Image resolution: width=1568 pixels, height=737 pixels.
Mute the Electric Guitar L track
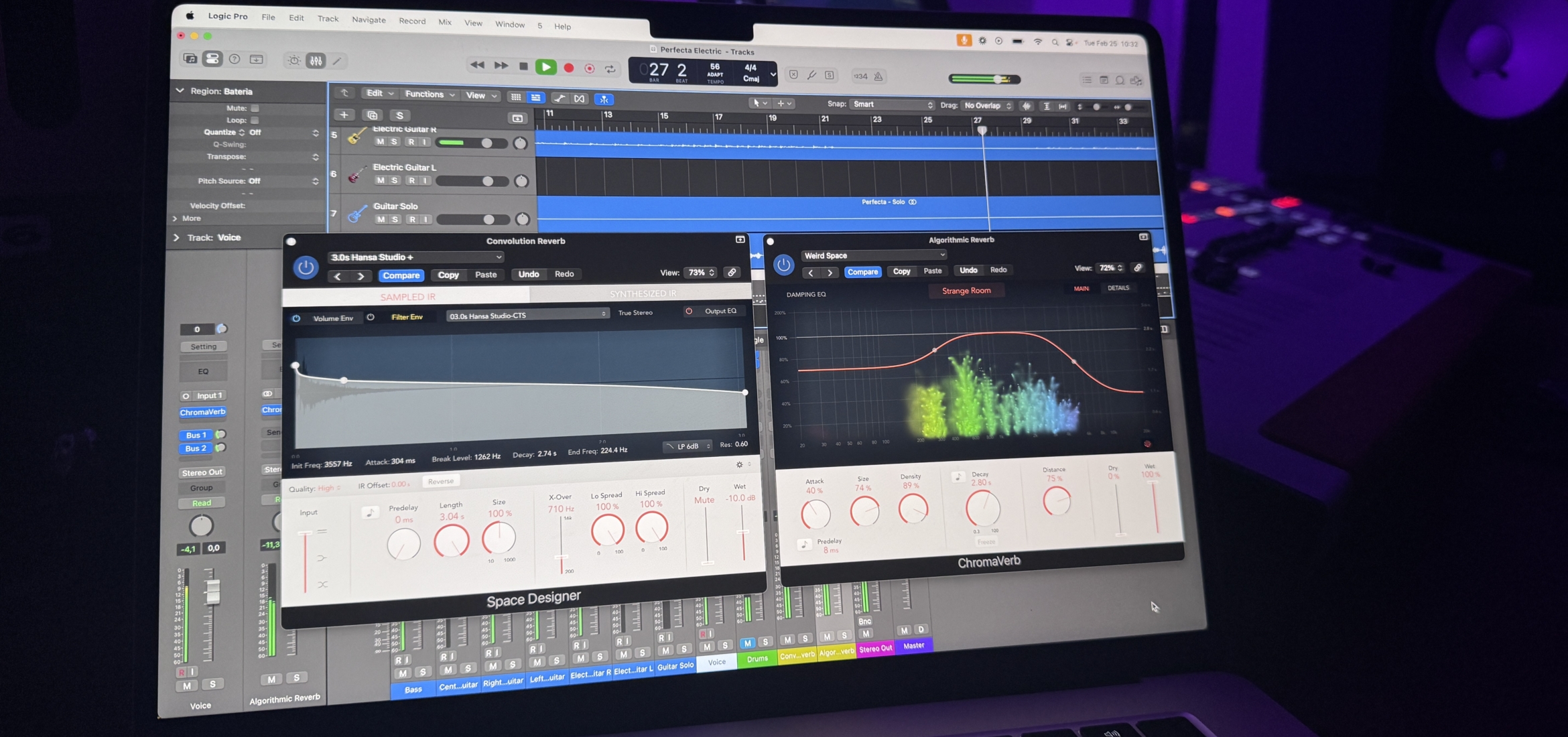(380, 180)
